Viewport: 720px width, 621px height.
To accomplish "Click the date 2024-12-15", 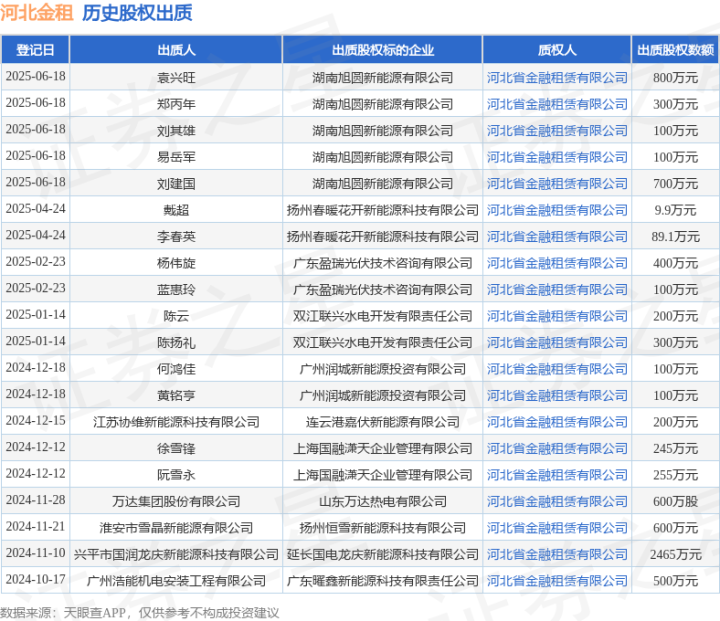I will 35,420.
